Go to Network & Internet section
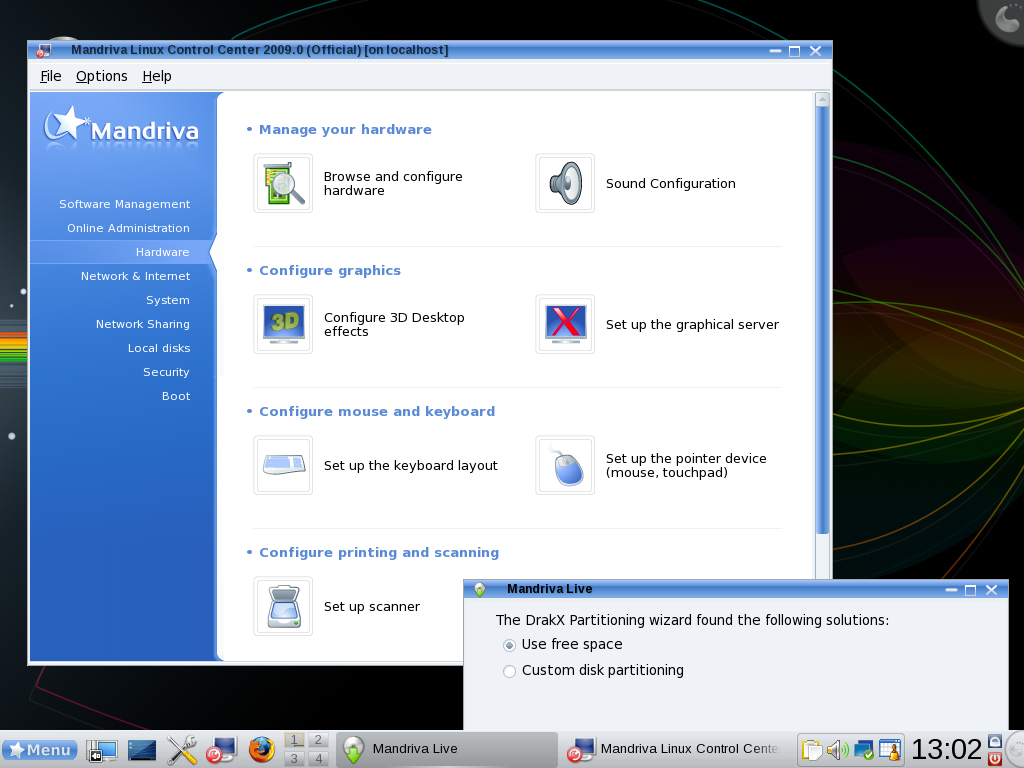This screenshot has width=1024, height=768. [135, 276]
